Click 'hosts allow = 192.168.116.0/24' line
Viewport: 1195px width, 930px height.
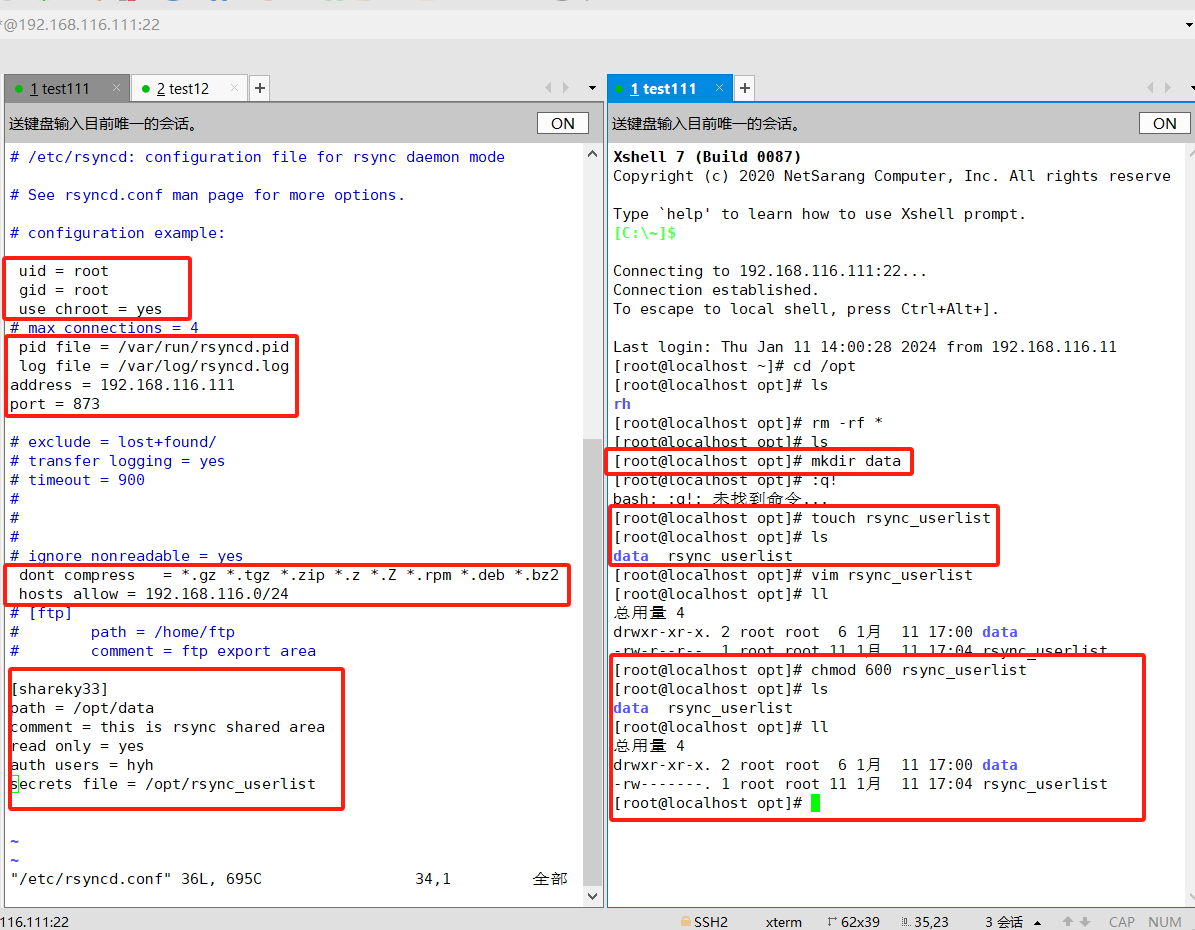[x=154, y=594]
